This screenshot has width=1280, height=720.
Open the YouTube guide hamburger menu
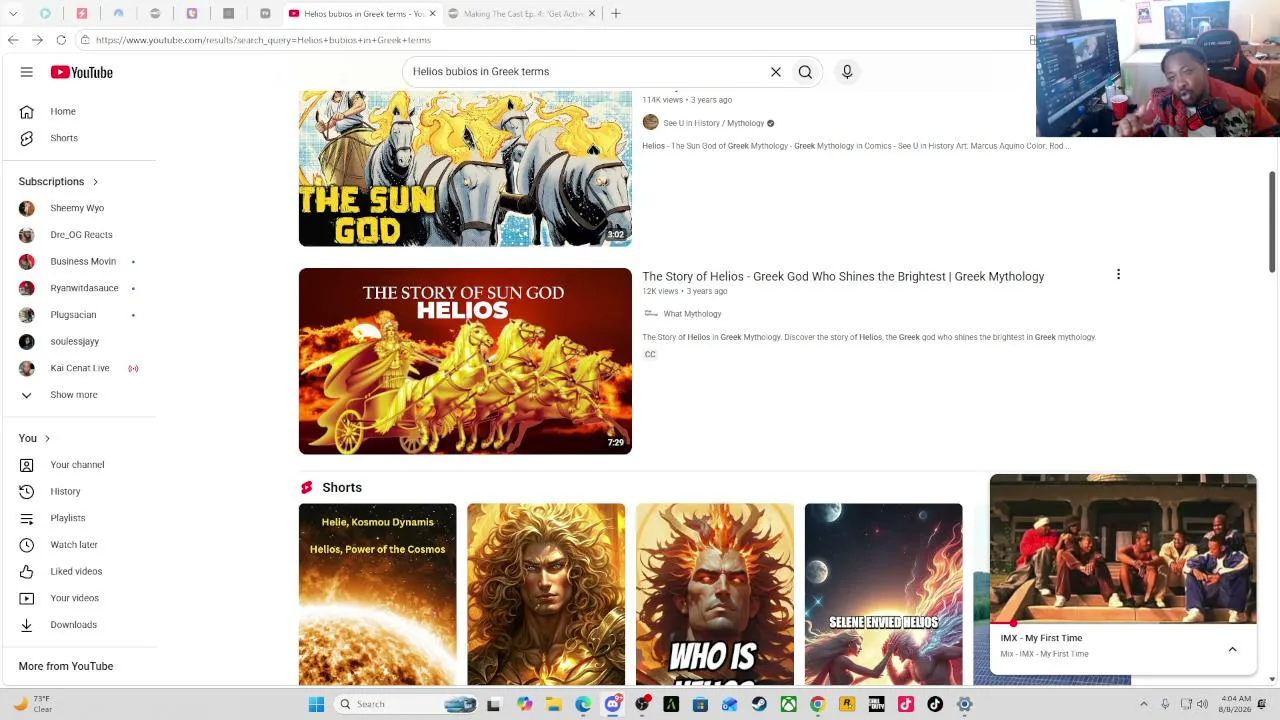(27, 72)
